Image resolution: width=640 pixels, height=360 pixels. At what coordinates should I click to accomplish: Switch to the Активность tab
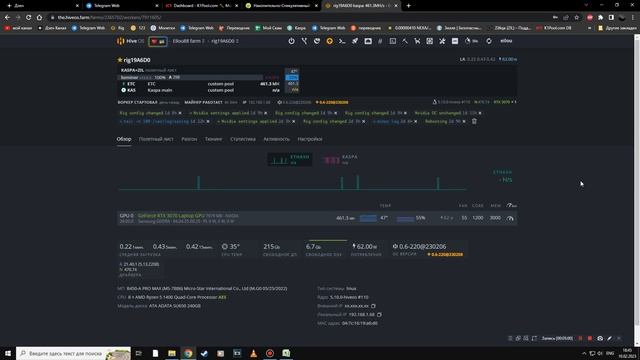(x=276, y=139)
